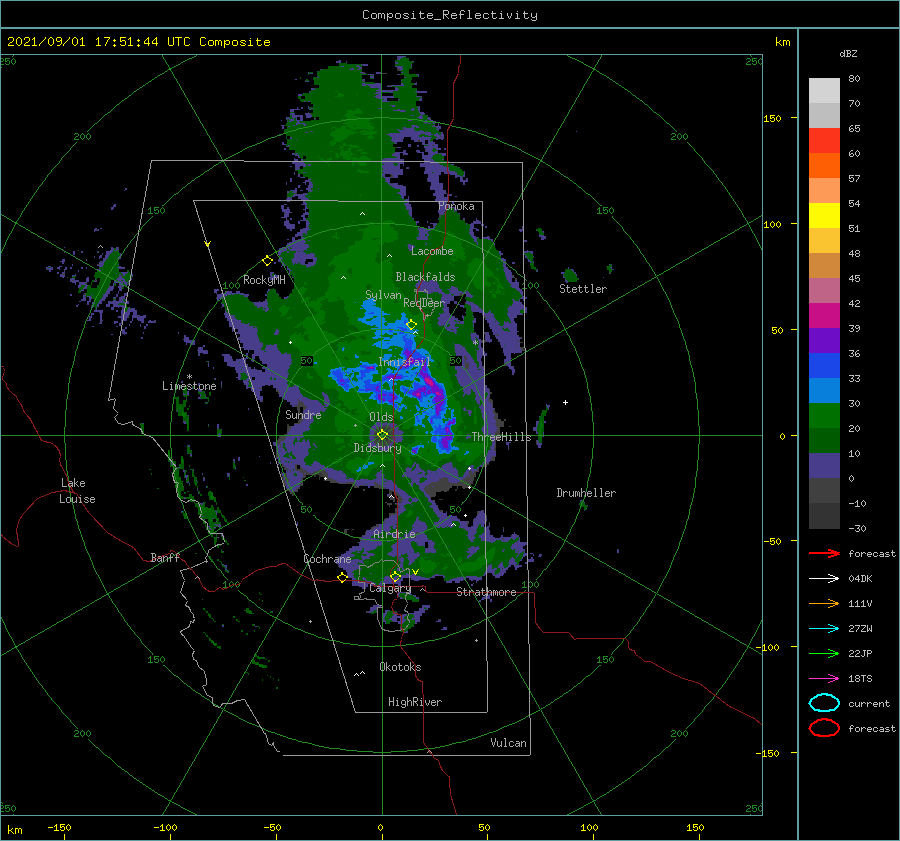Click the Sylvan city label

pyautogui.click(x=383, y=295)
